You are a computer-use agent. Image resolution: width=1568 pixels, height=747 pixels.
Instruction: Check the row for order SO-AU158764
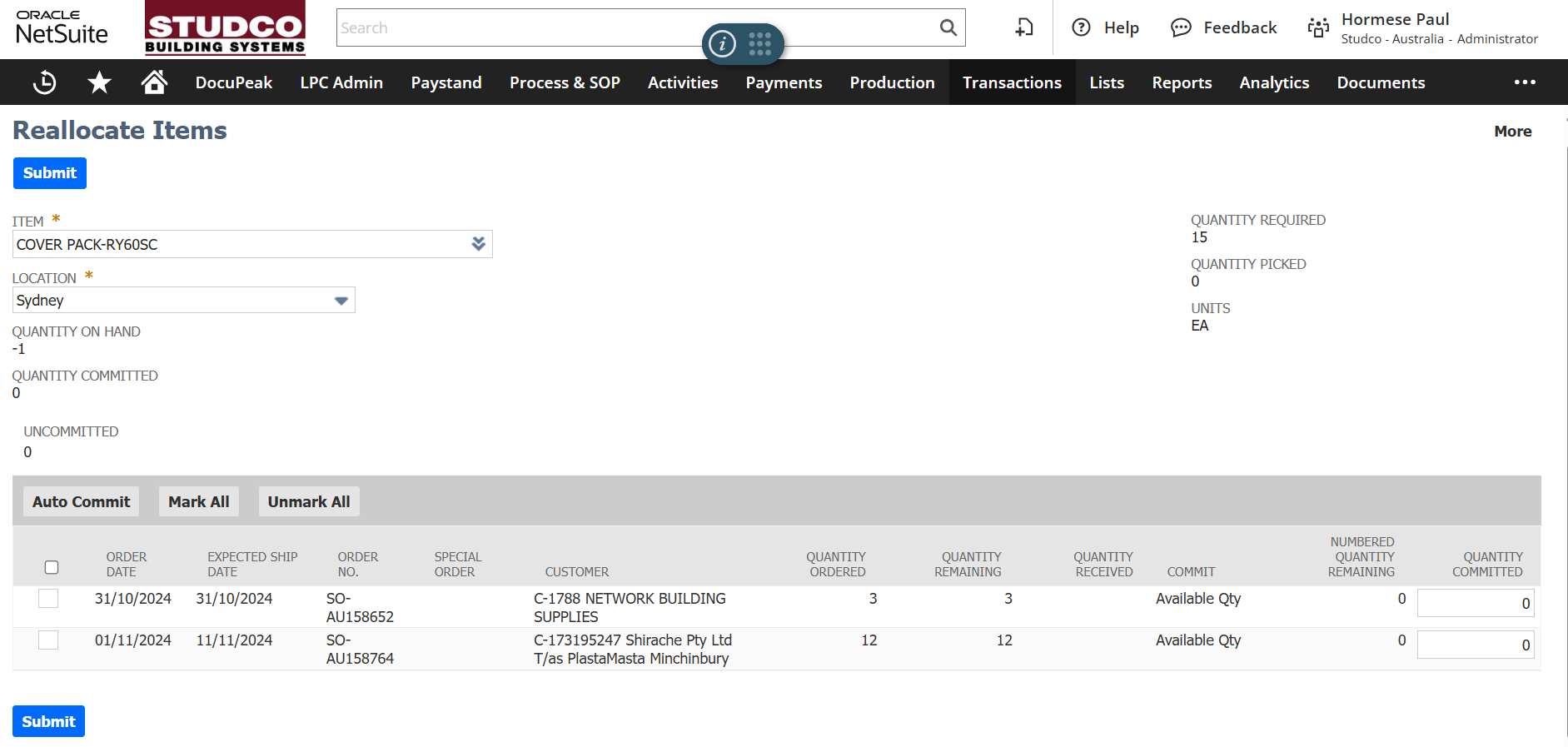tap(48, 640)
